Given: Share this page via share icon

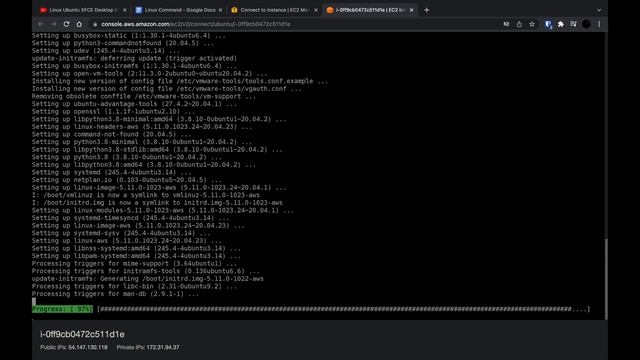Looking at the screenshot, I should tap(519, 24).
